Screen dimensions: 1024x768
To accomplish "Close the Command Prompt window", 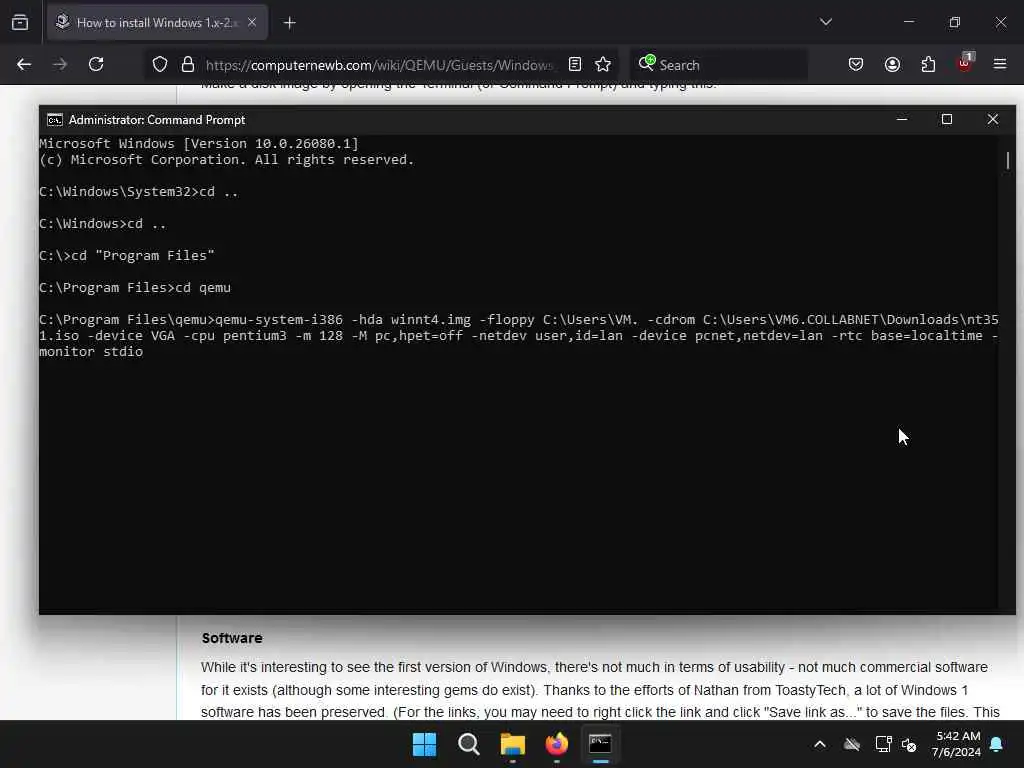I will point(993,120).
